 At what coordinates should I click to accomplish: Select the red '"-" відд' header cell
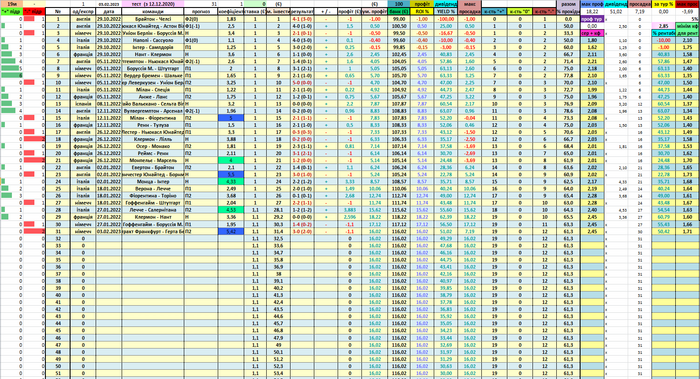[x=34, y=11]
